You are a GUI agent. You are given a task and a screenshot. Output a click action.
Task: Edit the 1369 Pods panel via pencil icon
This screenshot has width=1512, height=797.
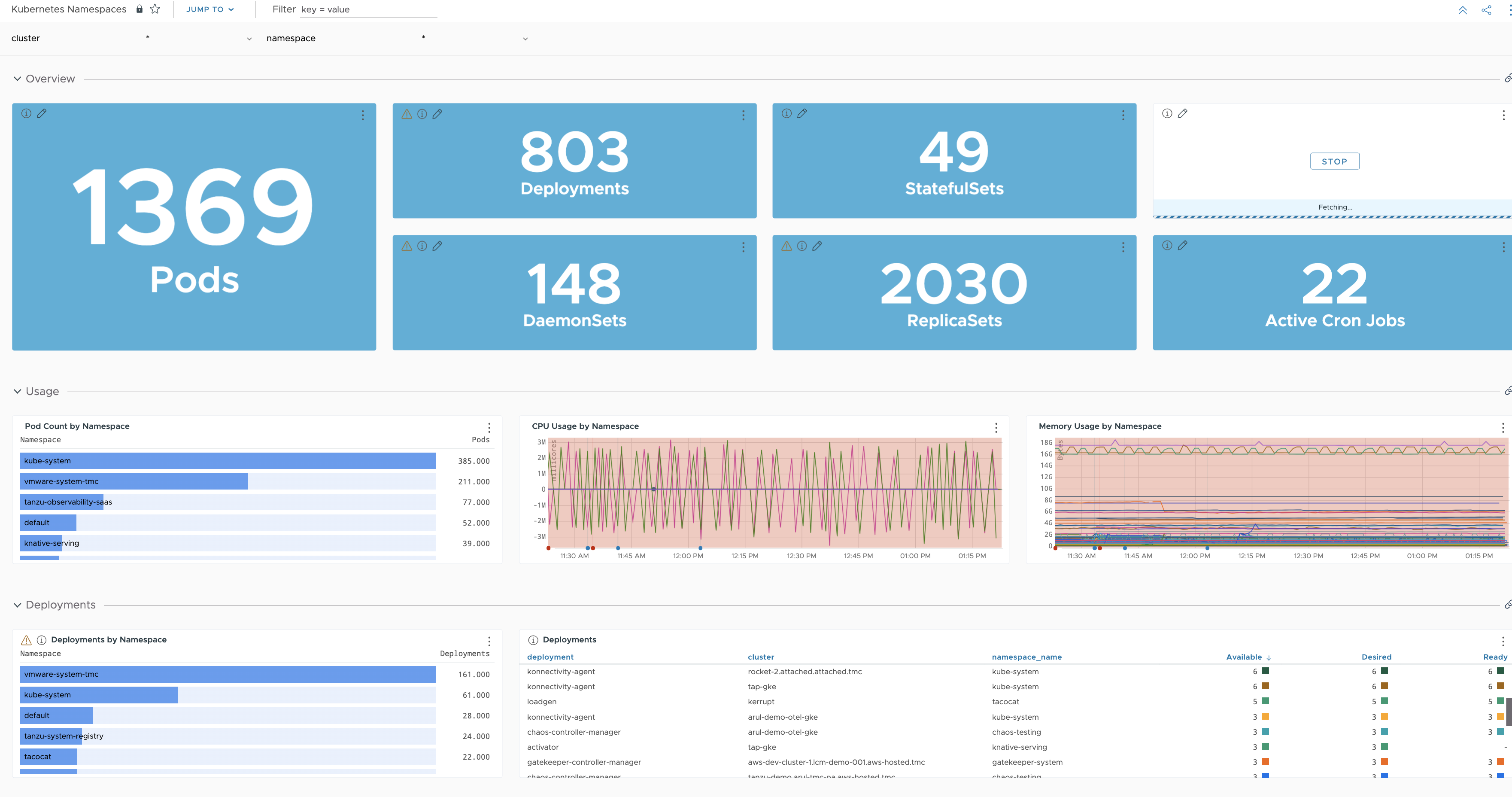pyautogui.click(x=42, y=113)
